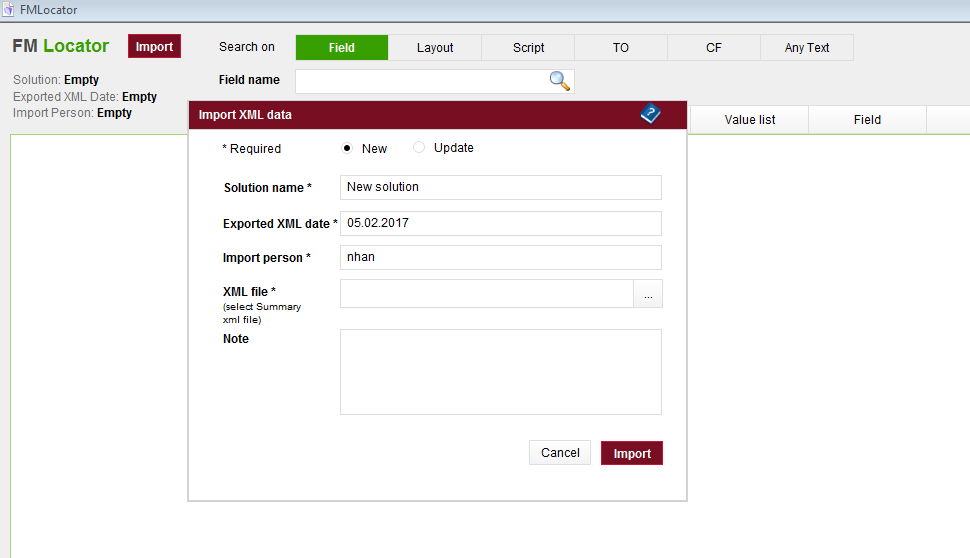Cancel the Import XML data dialog
The image size is (970, 558).
pyautogui.click(x=560, y=453)
